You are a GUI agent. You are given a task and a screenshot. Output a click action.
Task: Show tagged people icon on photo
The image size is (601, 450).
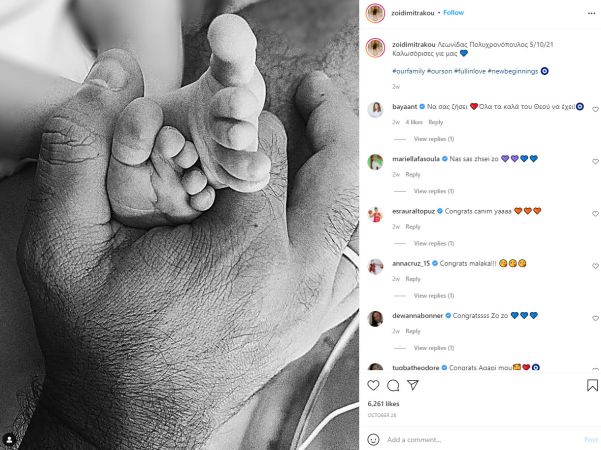click(9, 439)
